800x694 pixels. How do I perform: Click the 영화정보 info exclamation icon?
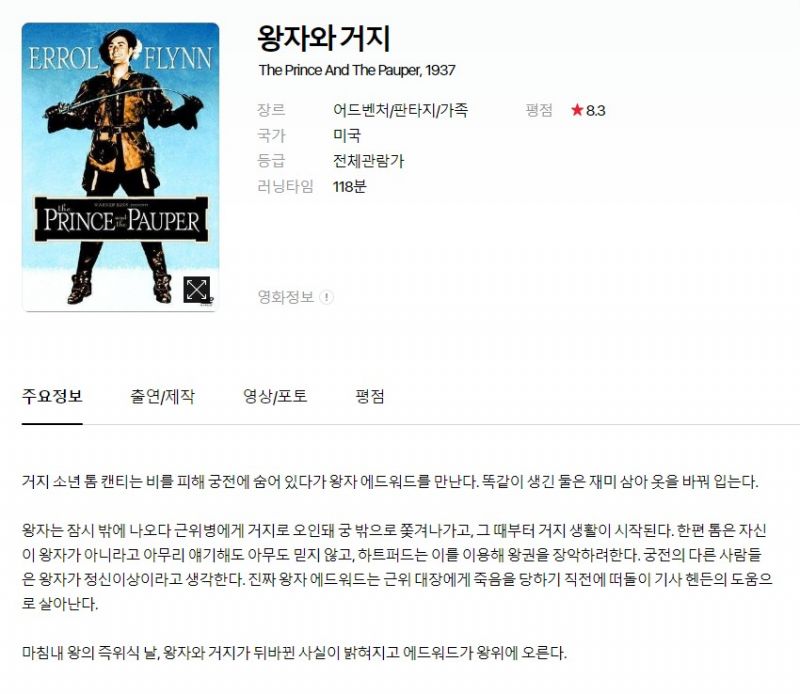327,297
